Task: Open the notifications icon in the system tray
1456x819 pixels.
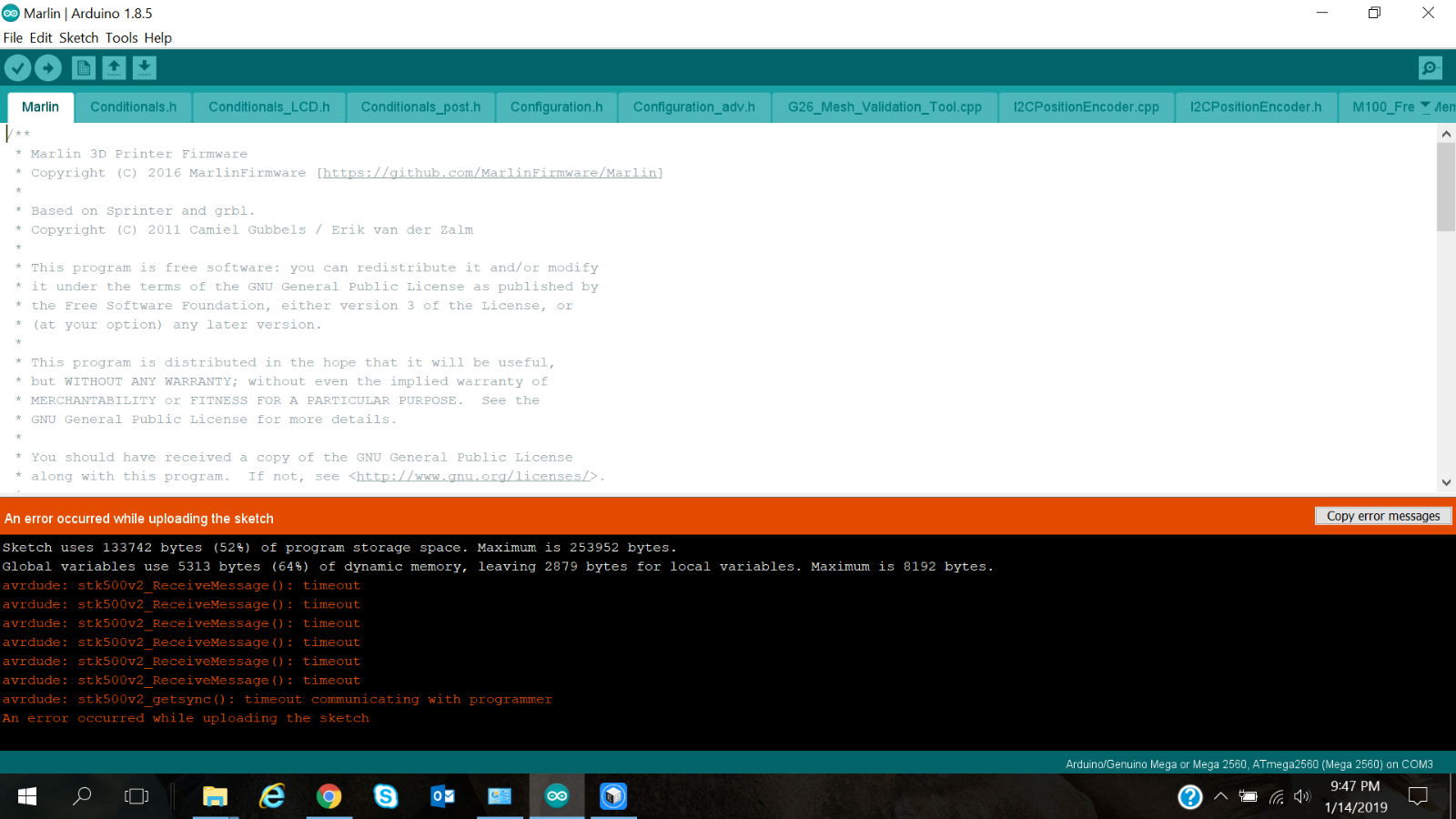Action: point(1417,795)
